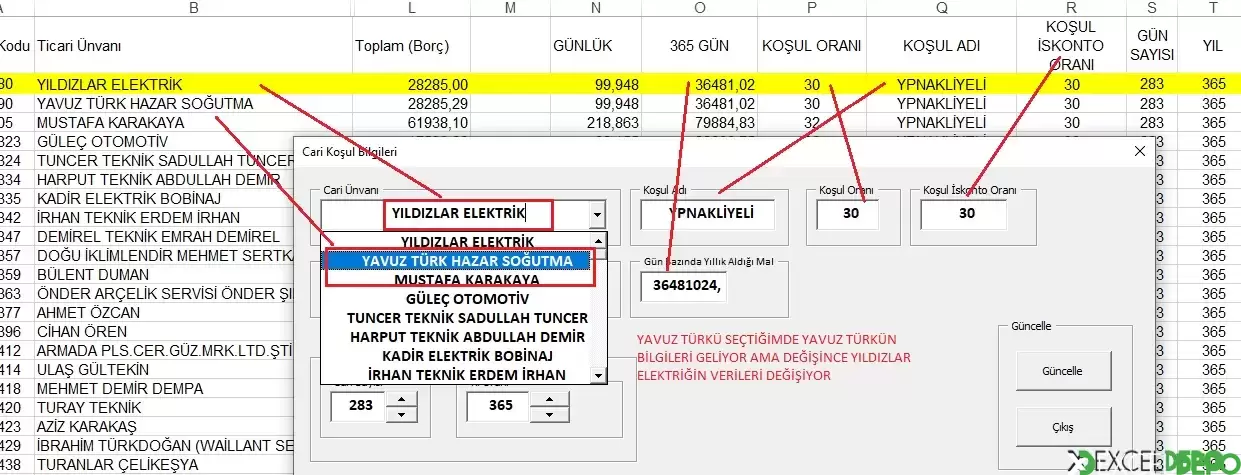The width and height of the screenshot is (1241, 475).
Task: Close the Cari Koşul Bilgileri dialog
Action: click(x=1139, y=151)
